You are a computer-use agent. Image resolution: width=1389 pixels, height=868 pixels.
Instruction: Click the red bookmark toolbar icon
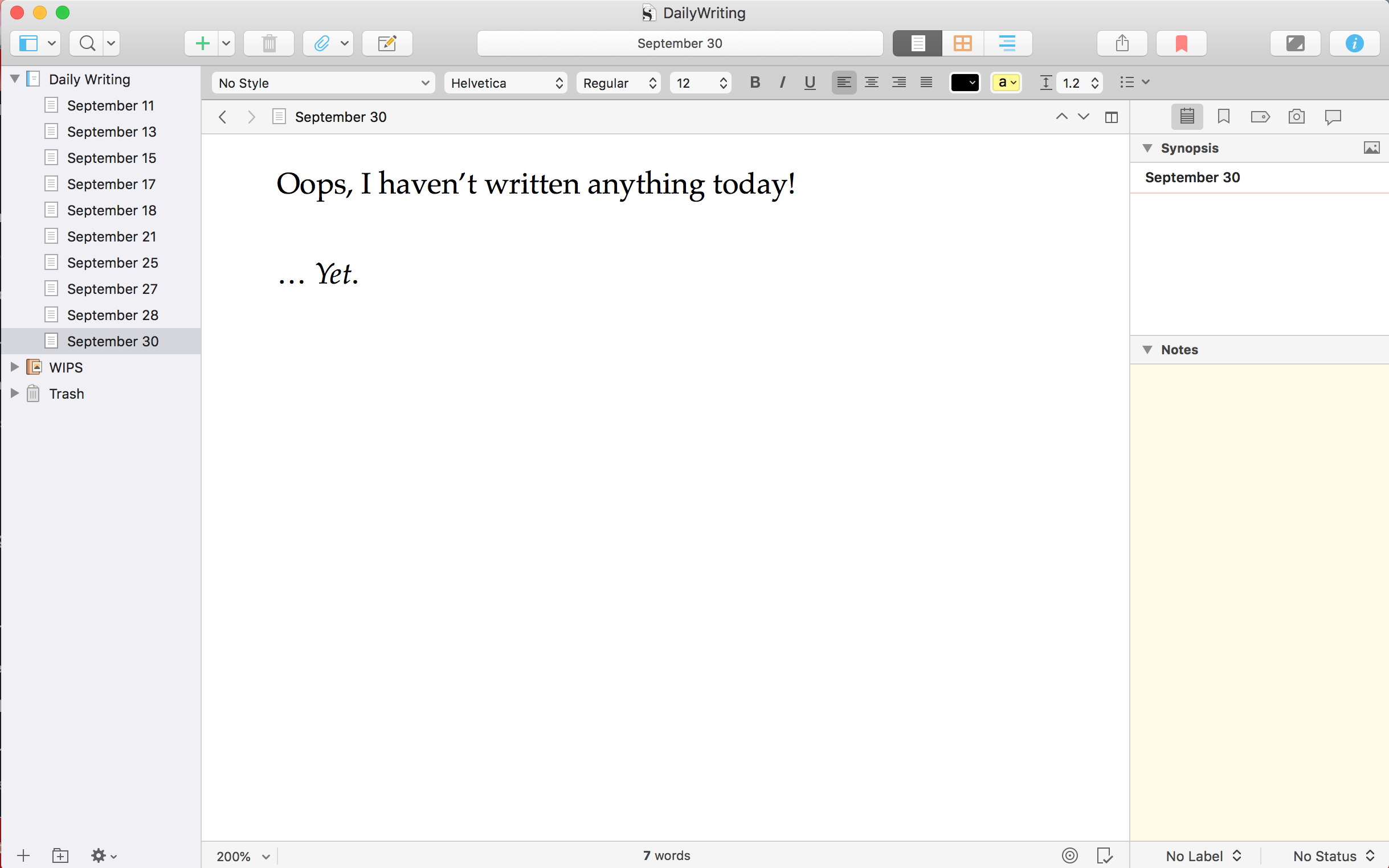[x=1180, y=43]
